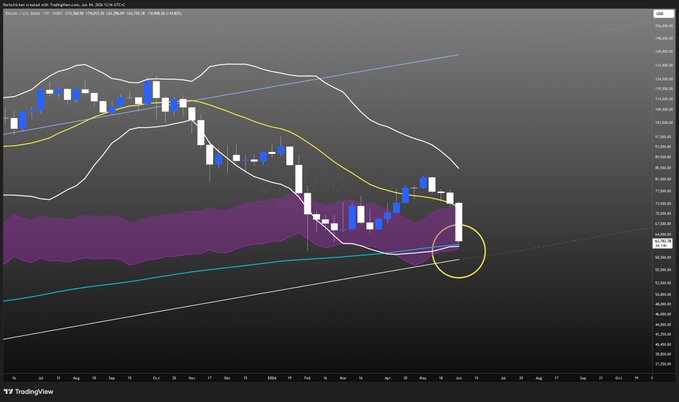Click the snapshot caption text at top
679x402 pixels.
[64, 5]
